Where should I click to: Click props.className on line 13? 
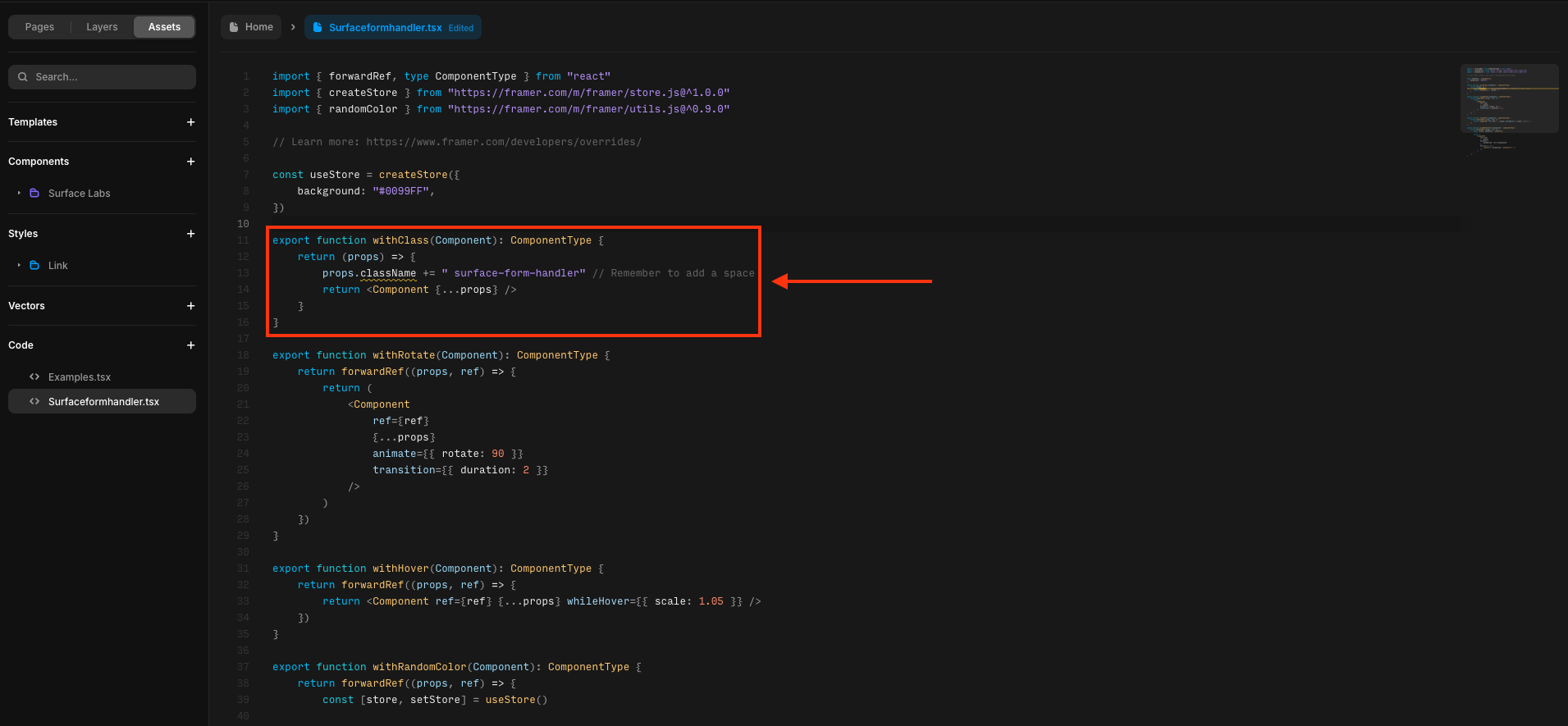tap(369, 273)
